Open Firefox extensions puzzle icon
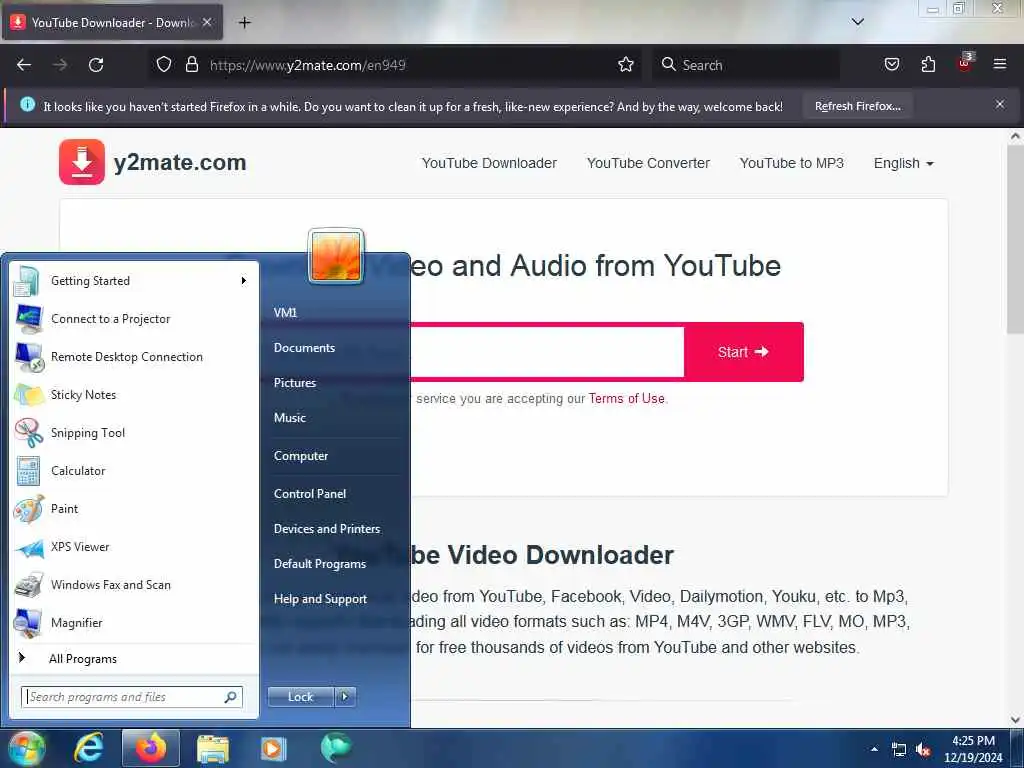Viewport: 1024px width, 768px height. pos(928,65)
